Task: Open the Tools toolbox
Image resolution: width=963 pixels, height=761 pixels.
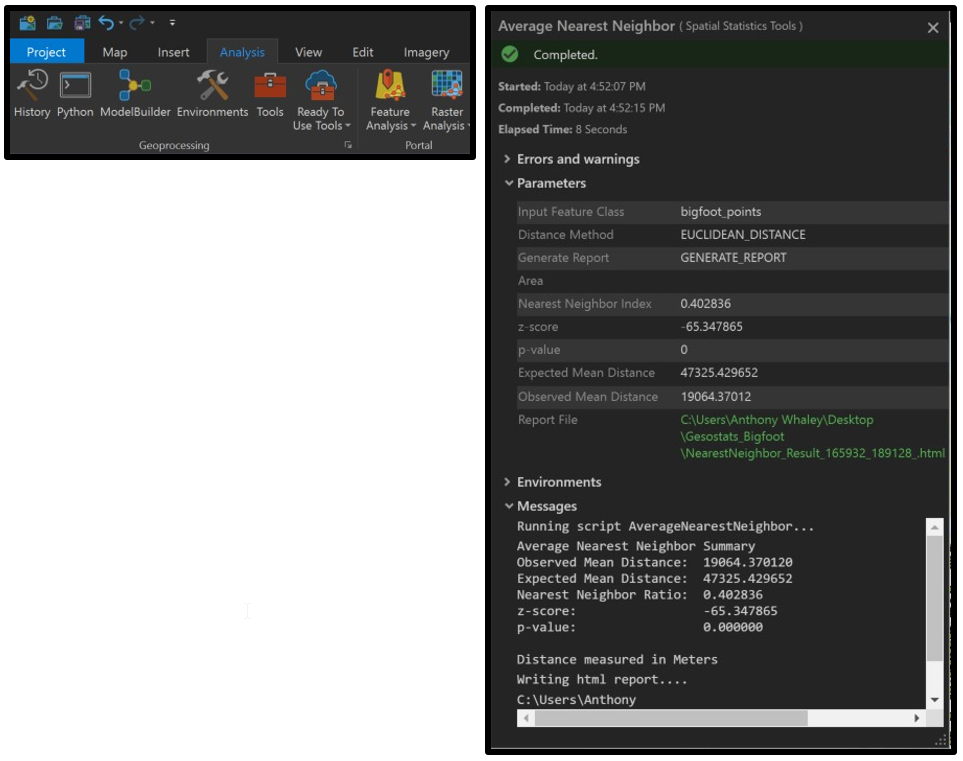Action: pyautogui.click(x=270, y=94)
